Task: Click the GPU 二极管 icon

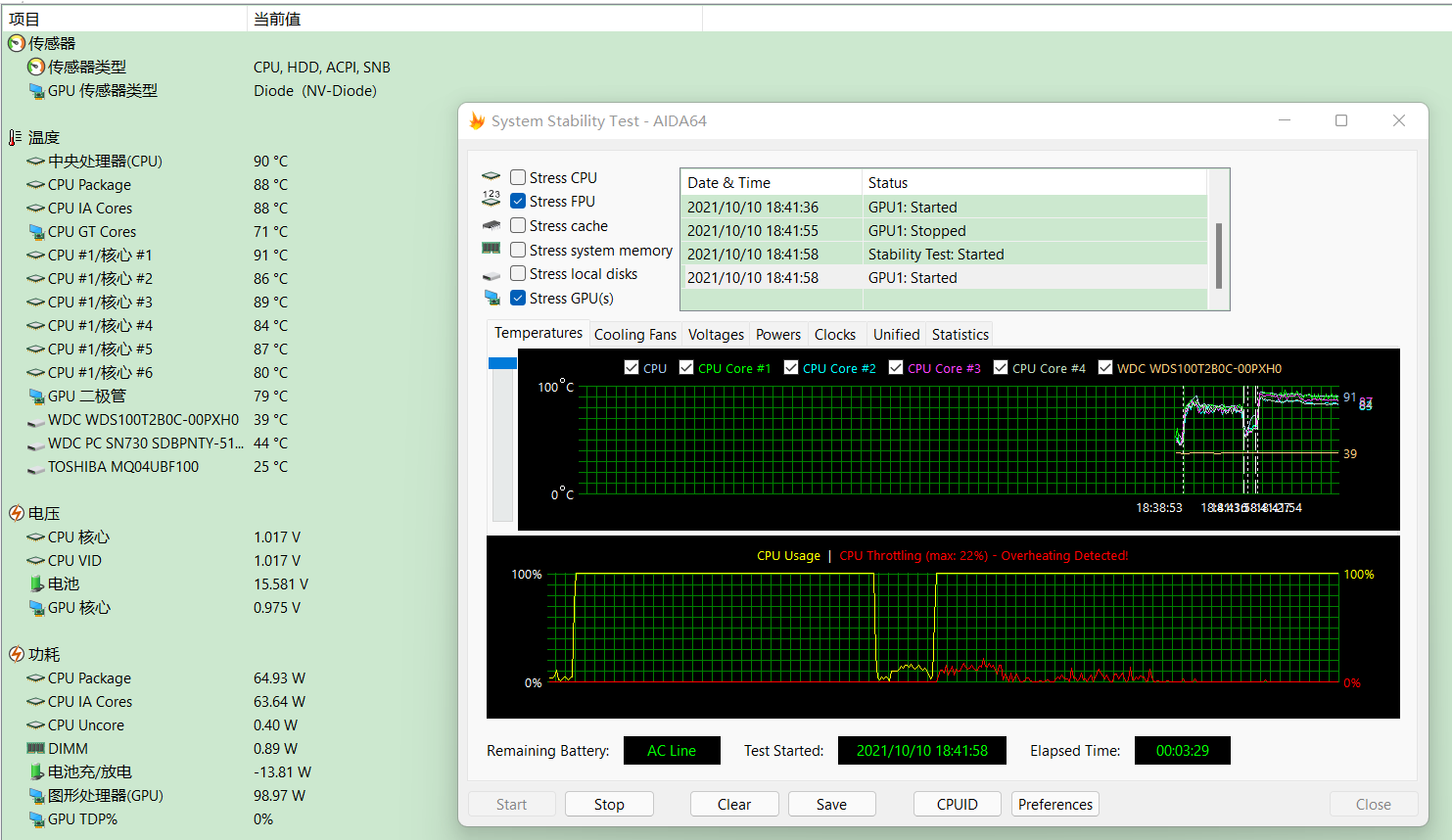Action: (36, 396)
